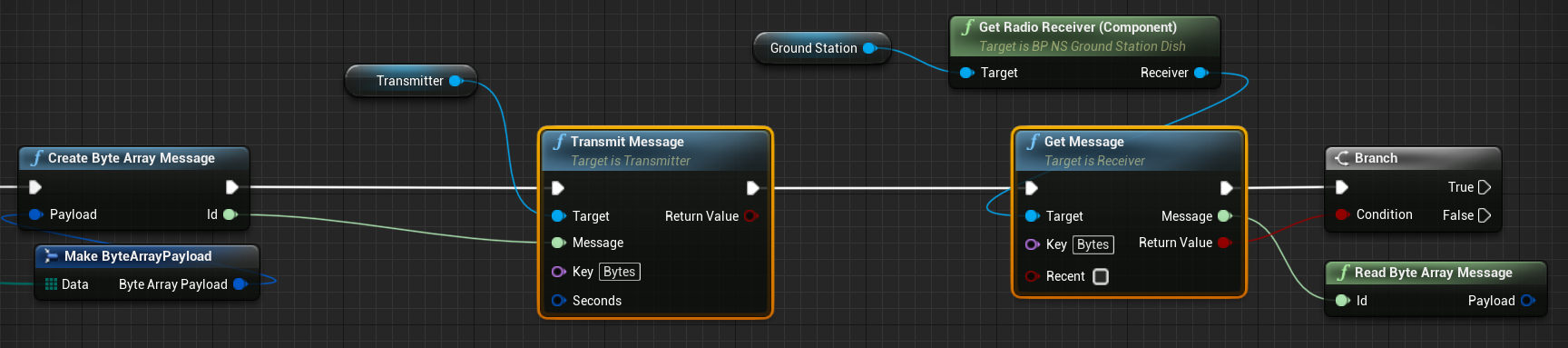
Task: Select the Branch node title
Action: pyautogui.click(x=1376, y=158)
